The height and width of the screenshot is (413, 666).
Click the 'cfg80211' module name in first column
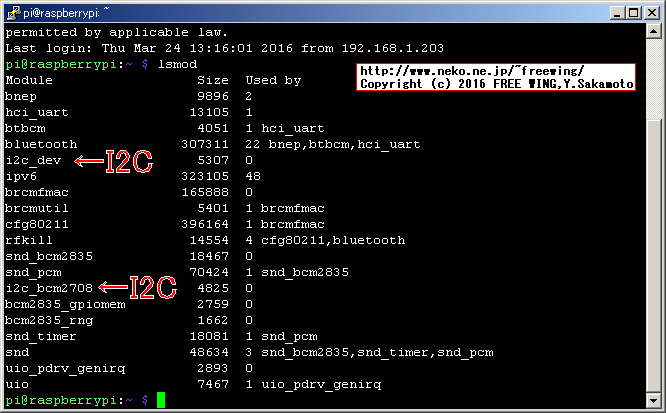tap(37, 224)
